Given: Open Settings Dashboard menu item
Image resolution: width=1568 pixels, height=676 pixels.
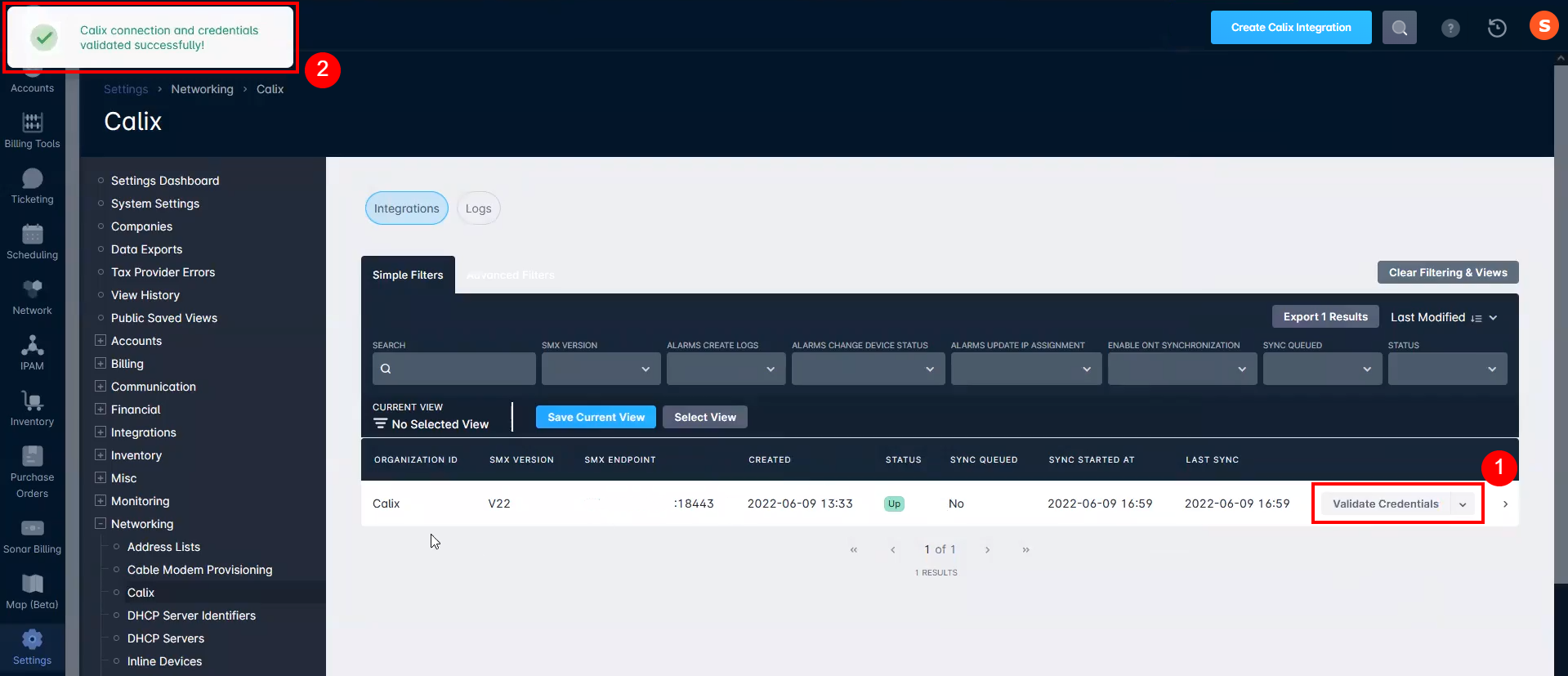Looking at the screenshot, I should tap(165, 181).
